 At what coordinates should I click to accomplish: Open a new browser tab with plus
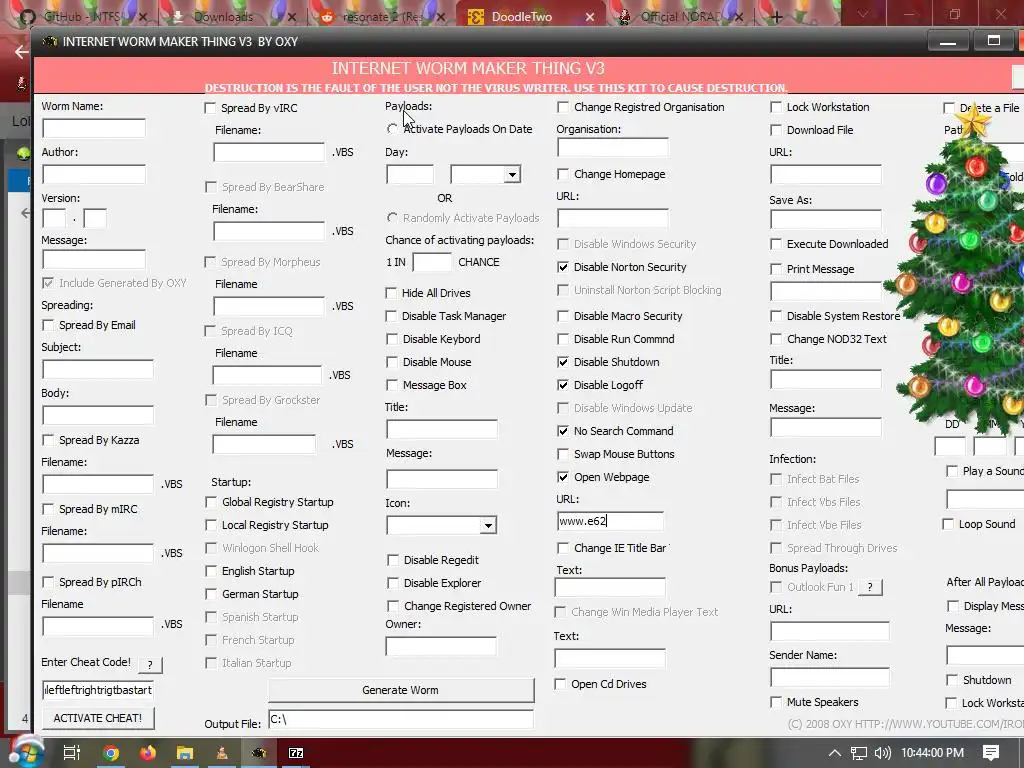[x=776, y=17]
